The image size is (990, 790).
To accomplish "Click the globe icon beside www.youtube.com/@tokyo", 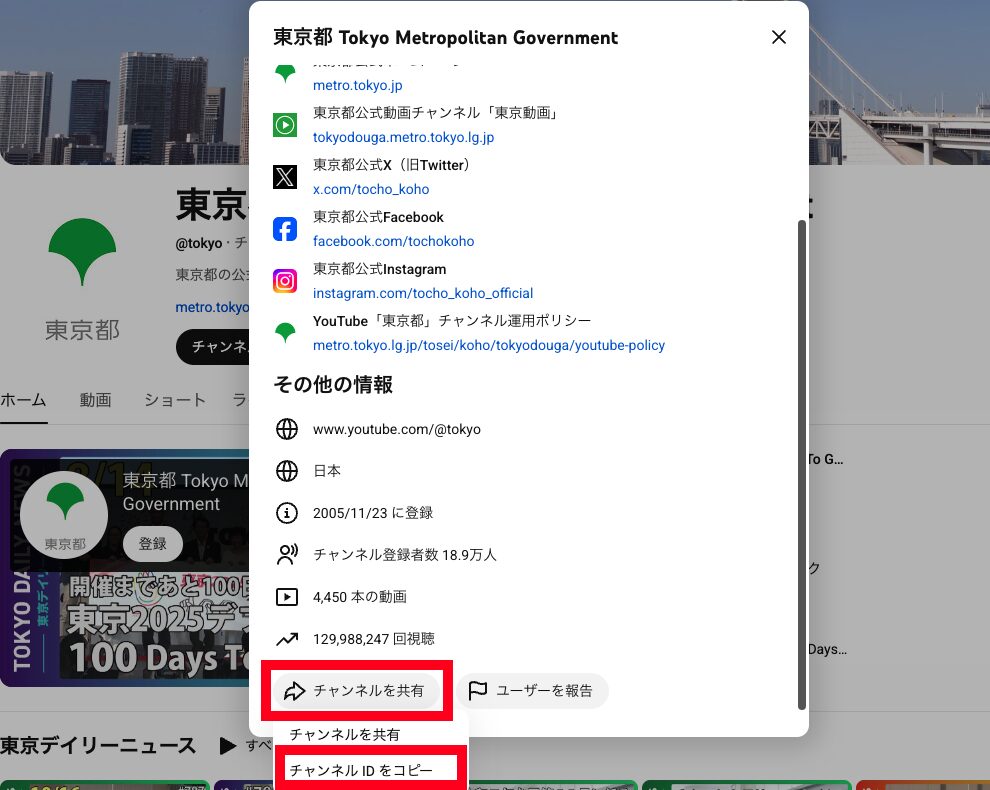I will point(287,429).
